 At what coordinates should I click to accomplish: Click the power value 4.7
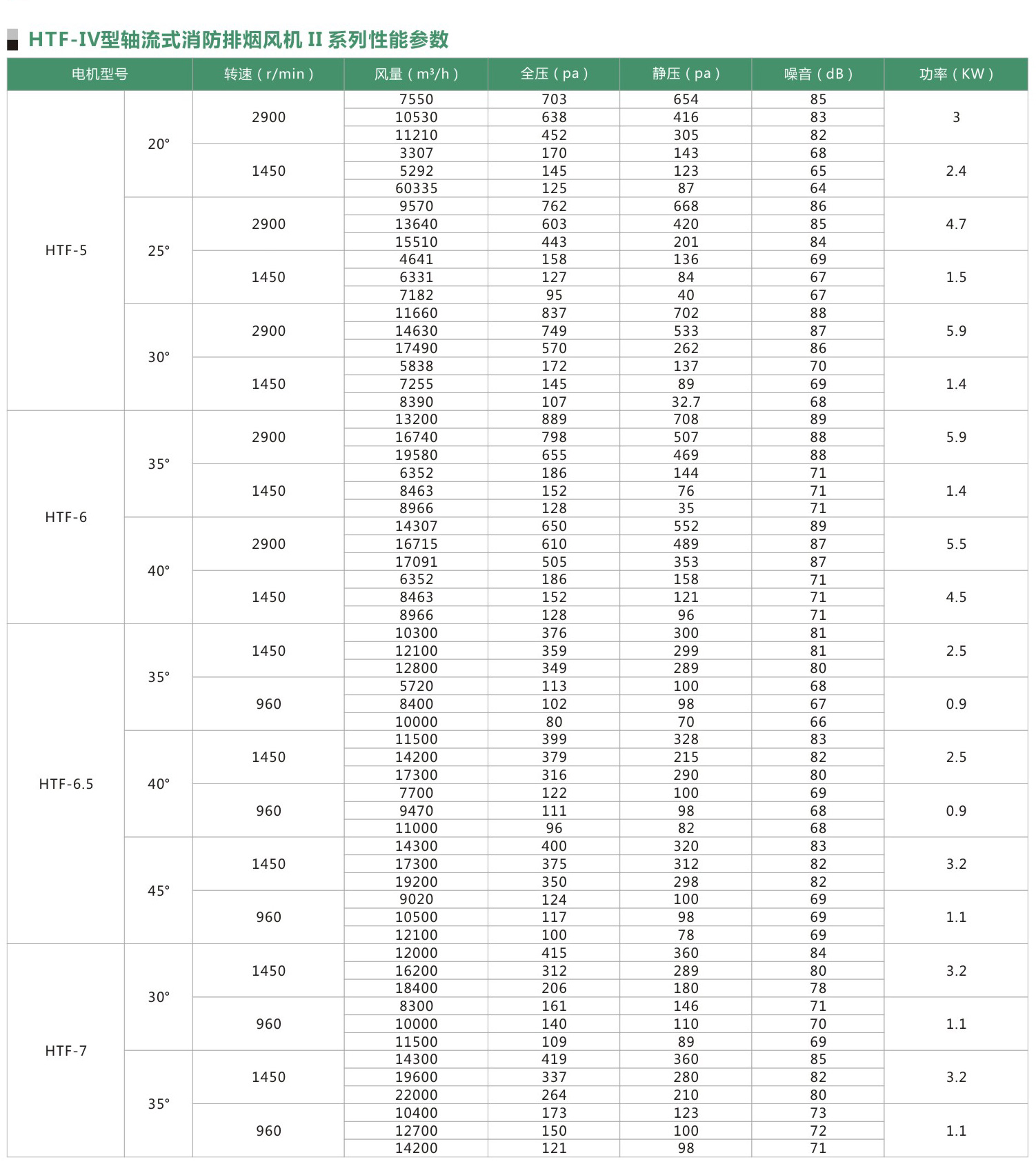(x=956, y=224)
